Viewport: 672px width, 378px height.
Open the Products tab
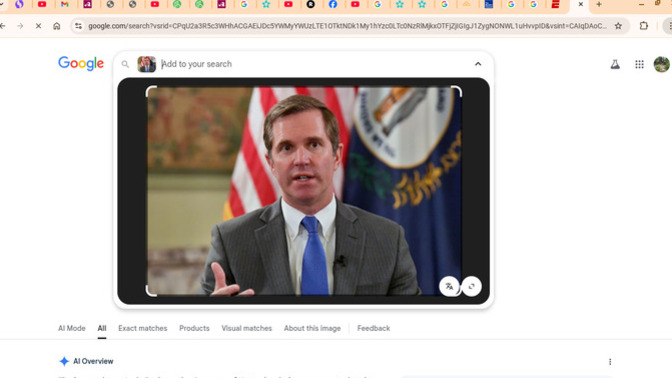194,328
